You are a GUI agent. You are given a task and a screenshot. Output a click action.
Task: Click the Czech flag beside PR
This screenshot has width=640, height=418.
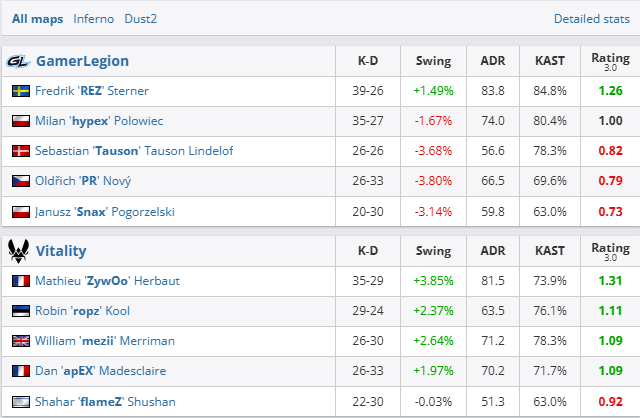pyautogui.click(x=20, y=181)
